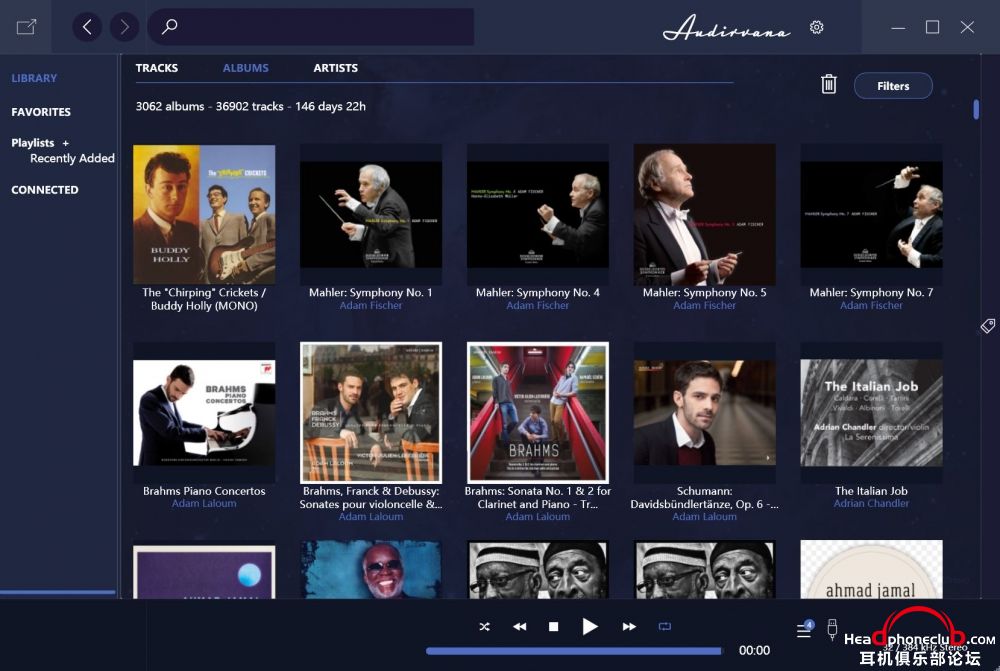Click the 00:00 elapsed time display
This screenshot has height=671, width=1000.
(754, 651)
